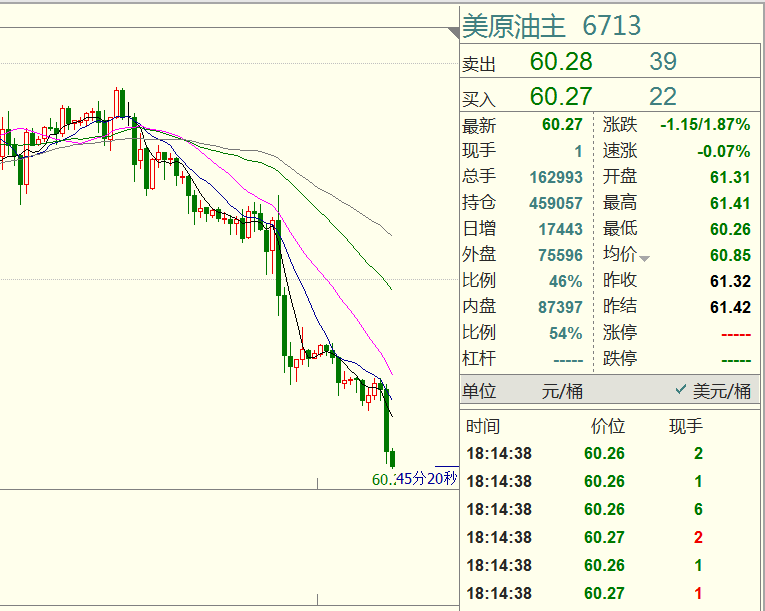765x611 pixels.
Task: Click the 45分20秒 countdown label on chart
Action: [x=427, y=478]
